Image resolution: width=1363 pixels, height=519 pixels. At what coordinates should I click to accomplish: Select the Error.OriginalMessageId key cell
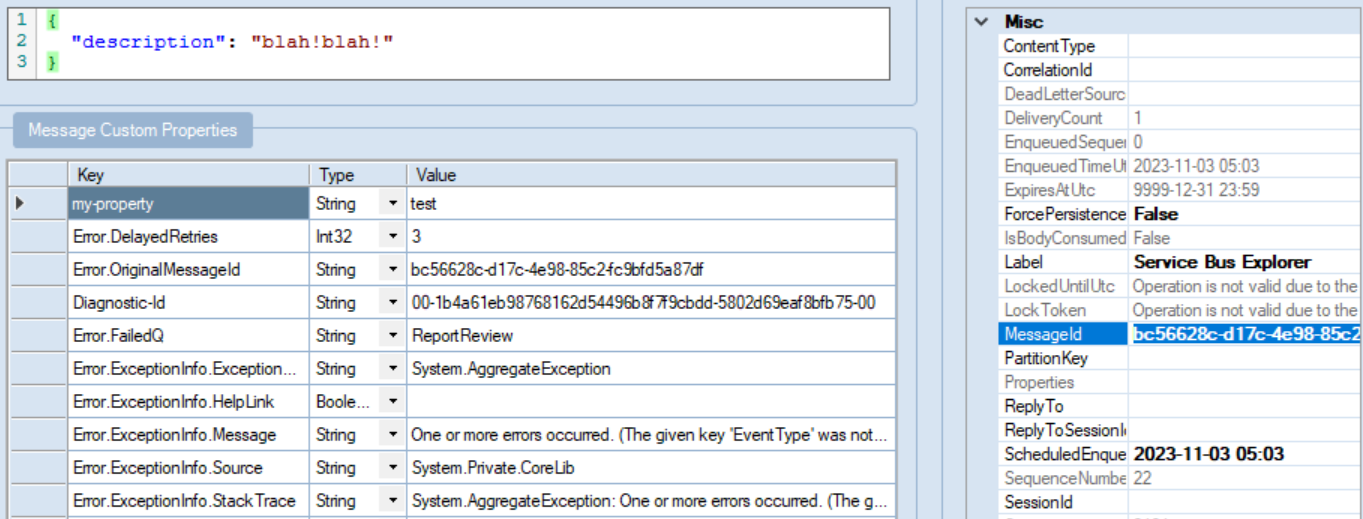(188, 269)
